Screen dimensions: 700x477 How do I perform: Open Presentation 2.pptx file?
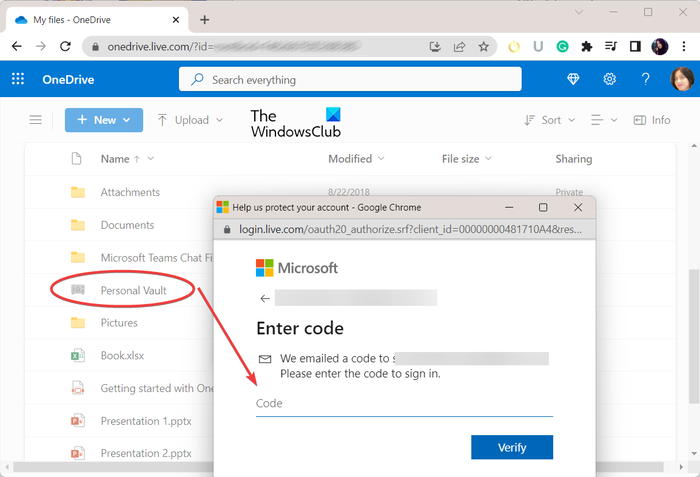146,453
